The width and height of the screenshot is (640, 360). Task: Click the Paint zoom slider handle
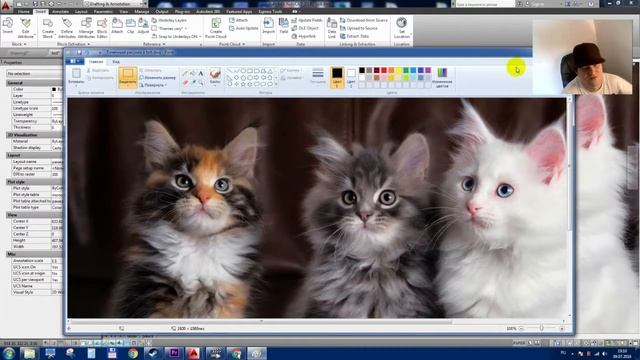click(x=542, y=328)
